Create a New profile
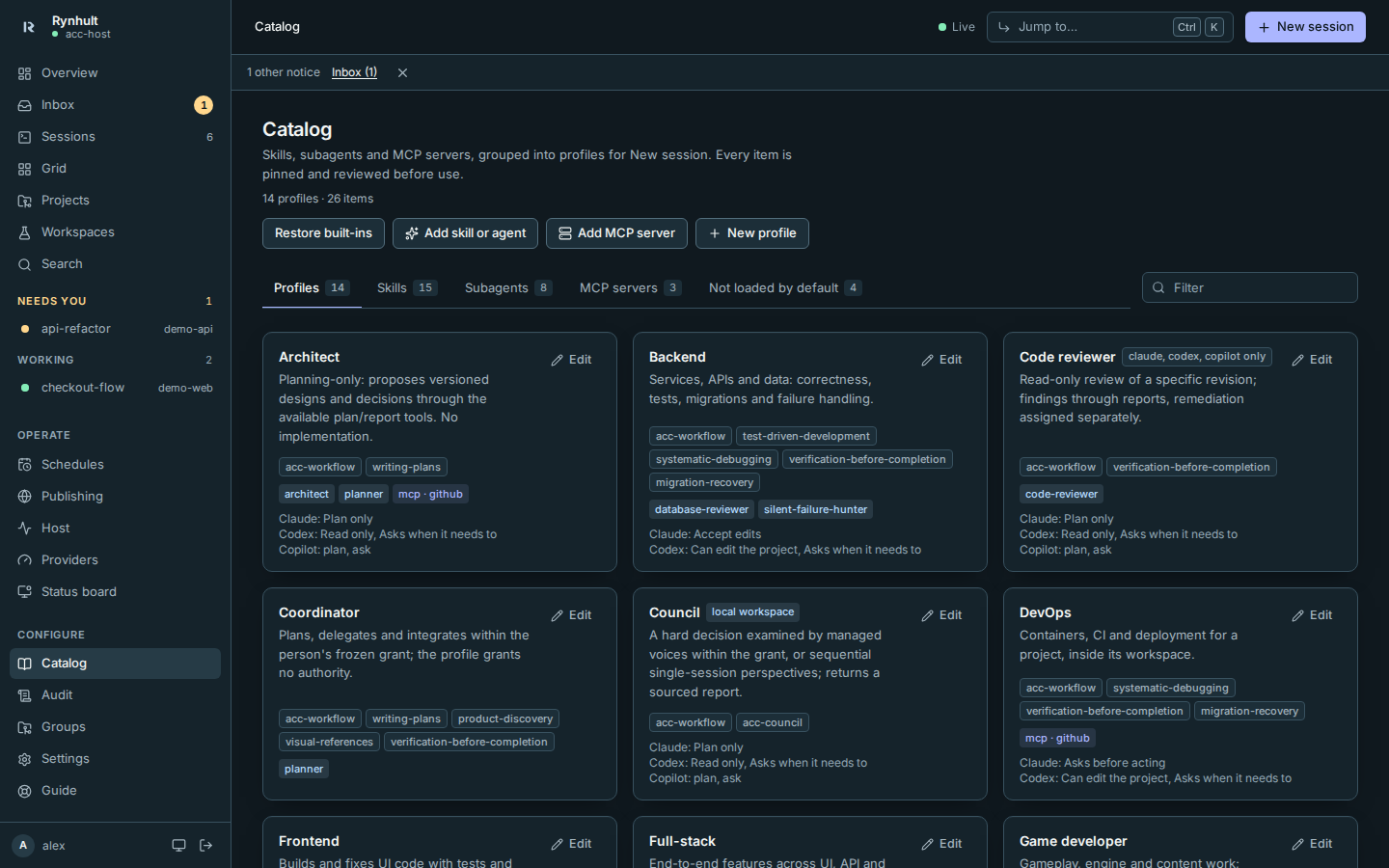Viewport: 1389px width, 868px height. pos(752,233)
